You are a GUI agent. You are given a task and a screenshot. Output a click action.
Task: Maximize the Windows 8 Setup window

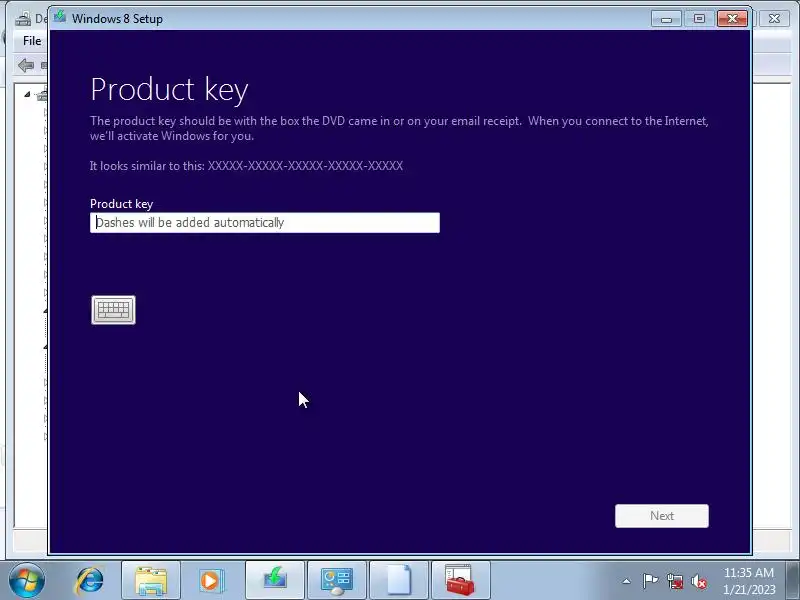pos(699,19)
